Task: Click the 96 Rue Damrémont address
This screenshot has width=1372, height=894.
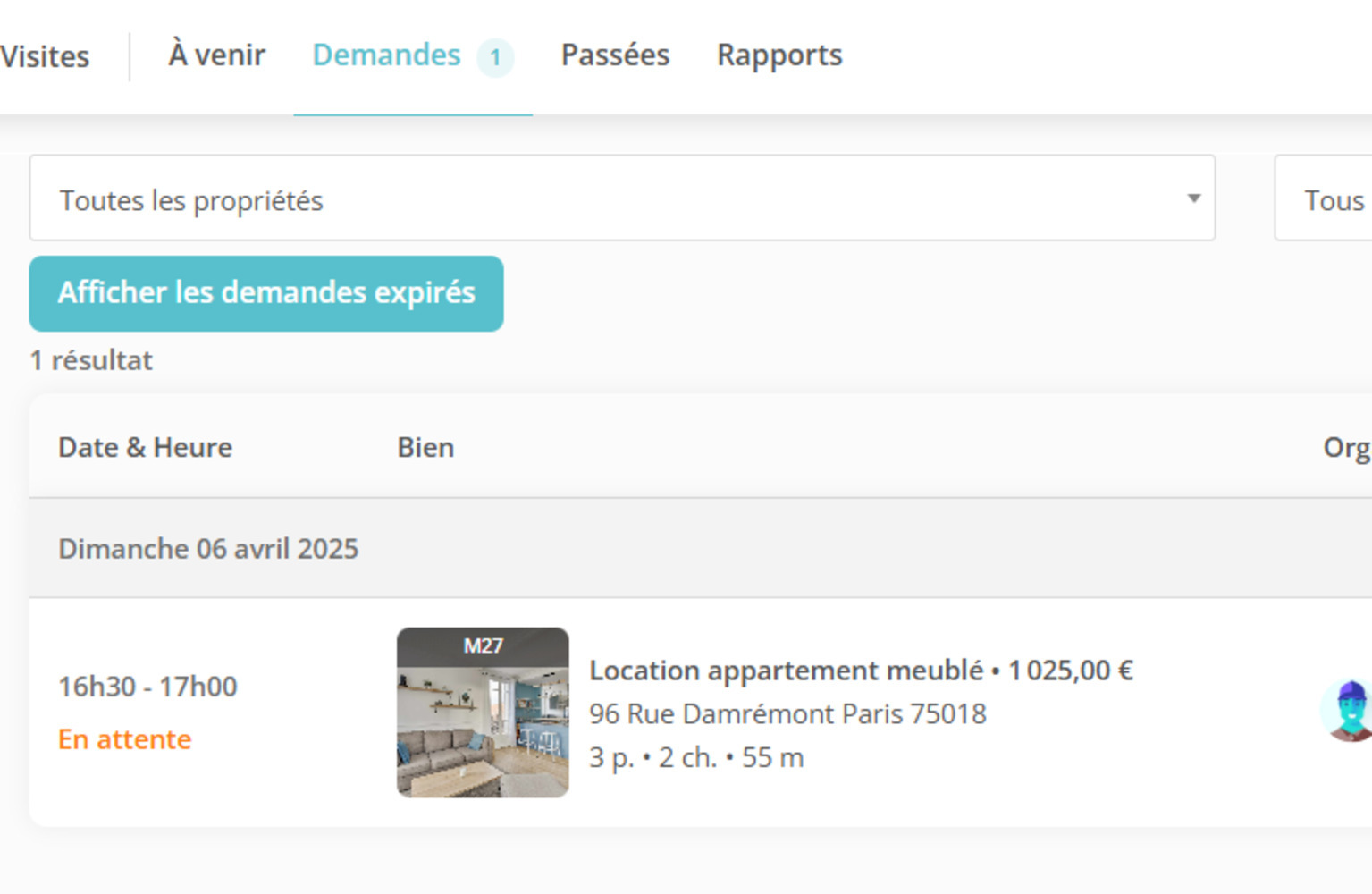Action: click(787, 713)
